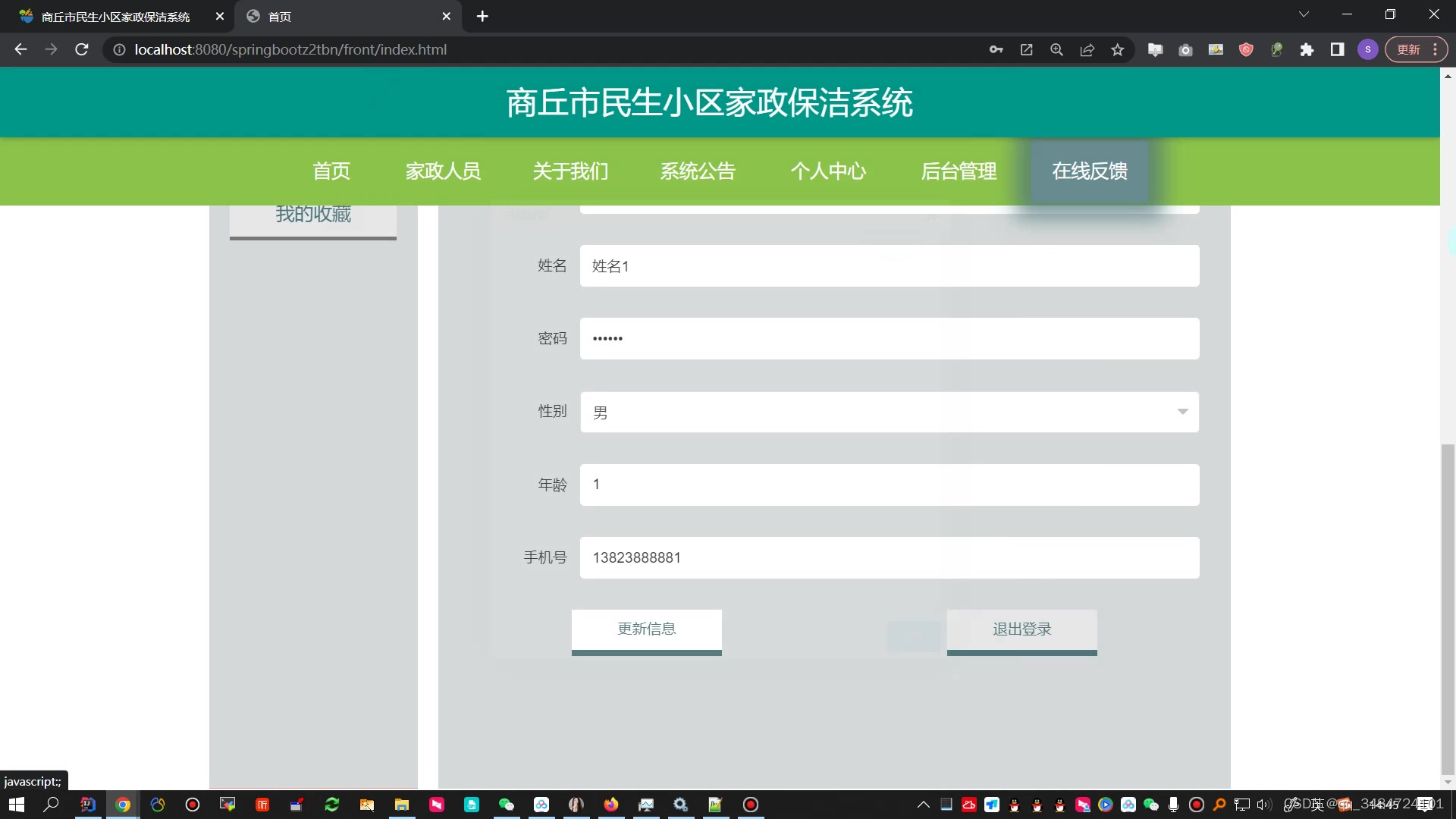
Task: Show hidden system tray icons chevron
Action: coord(923,805)
